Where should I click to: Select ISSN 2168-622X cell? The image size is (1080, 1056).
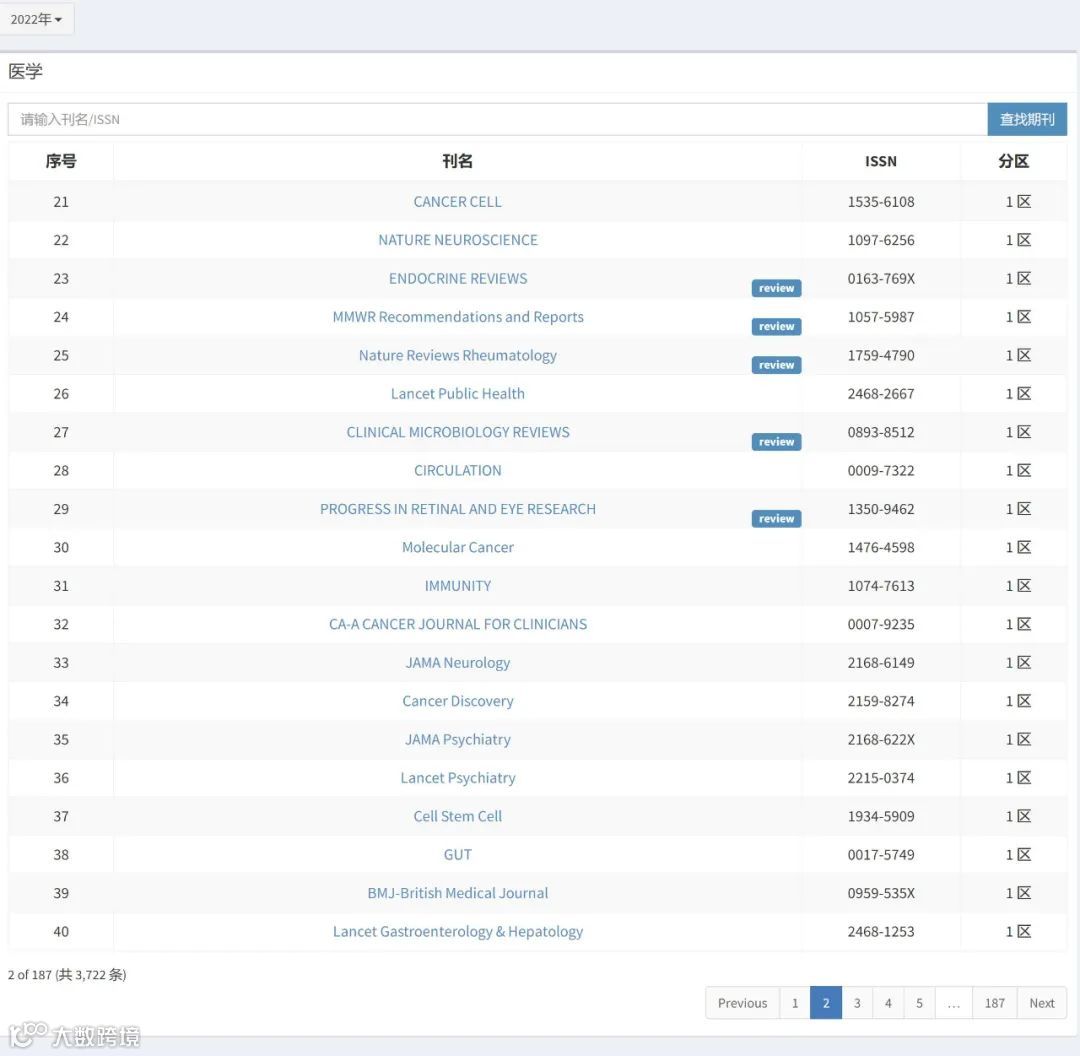click(x=881, y=739)
